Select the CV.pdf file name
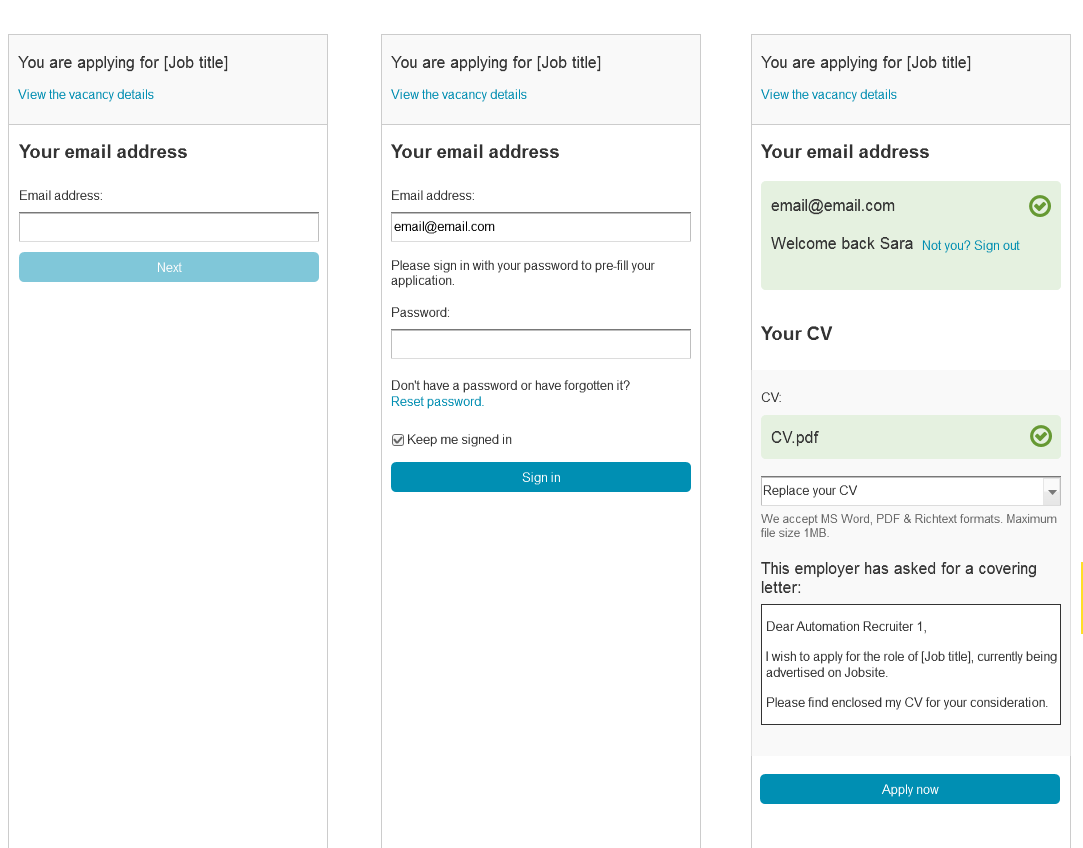The height and width of the screenshot is (848, 1083). (794, 437)
